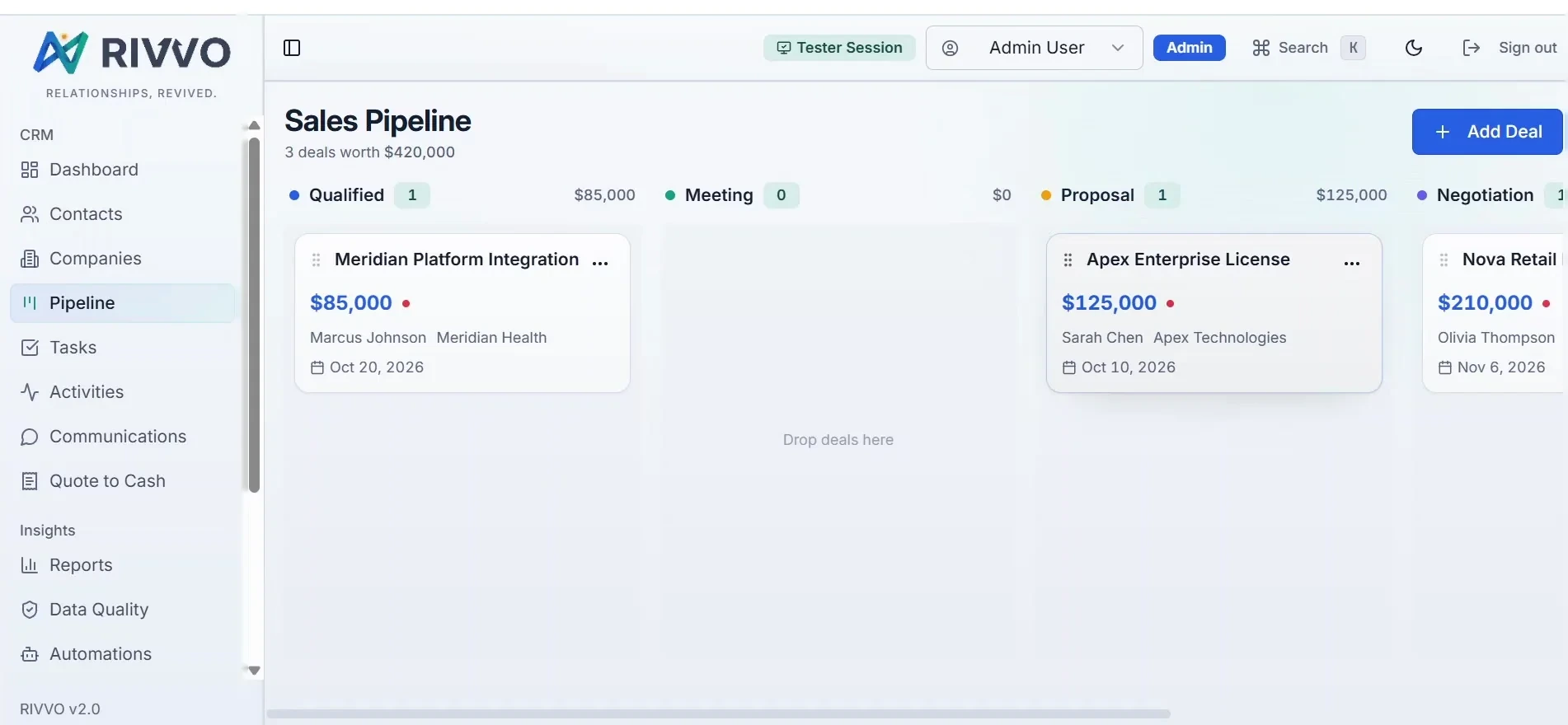Click the Admin badge button
The image size is (1568, 725).
[1189, 48]
